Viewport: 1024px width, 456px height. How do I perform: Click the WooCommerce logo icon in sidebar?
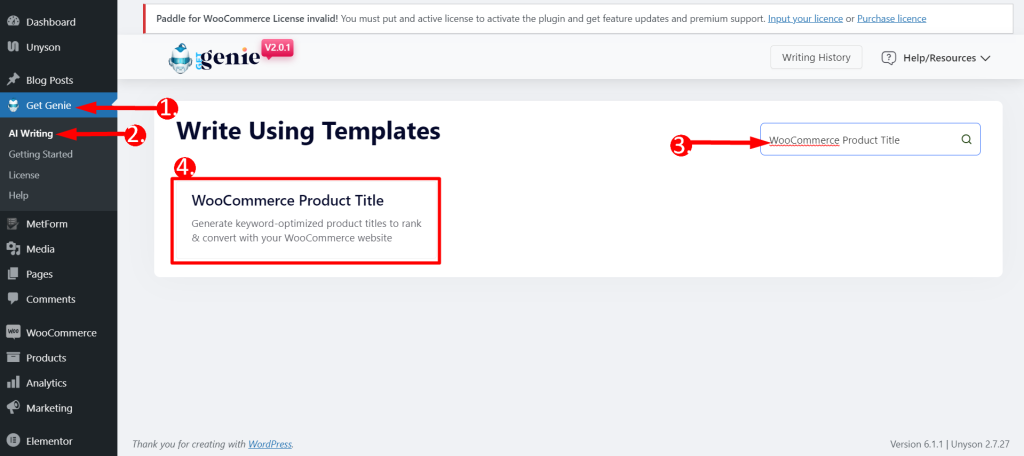click(13, 333)
